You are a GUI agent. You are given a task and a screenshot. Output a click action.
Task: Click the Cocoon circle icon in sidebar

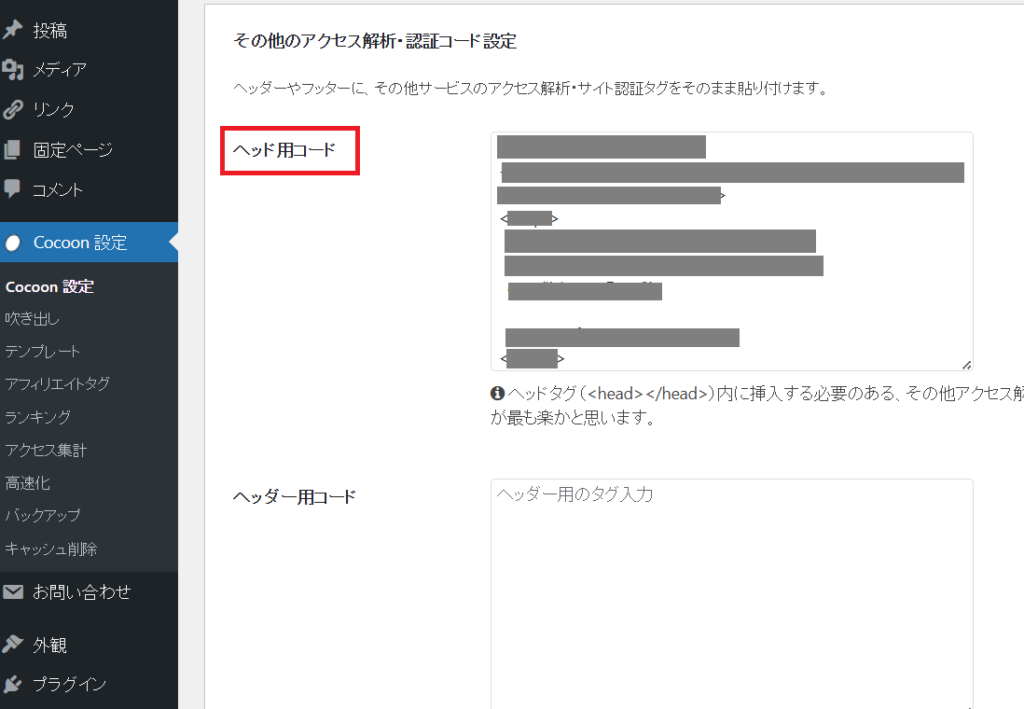pos(13,243)
